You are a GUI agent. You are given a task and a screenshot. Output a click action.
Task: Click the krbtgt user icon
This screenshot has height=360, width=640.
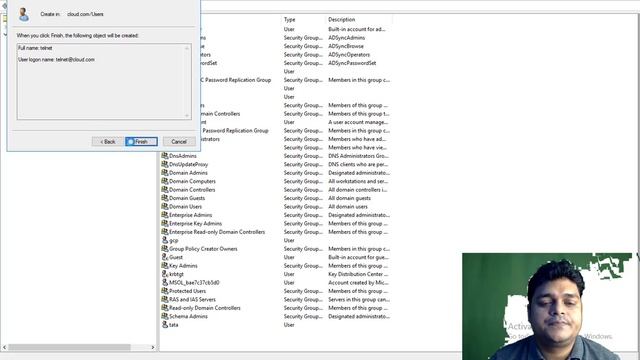click(x=165, y=274)
